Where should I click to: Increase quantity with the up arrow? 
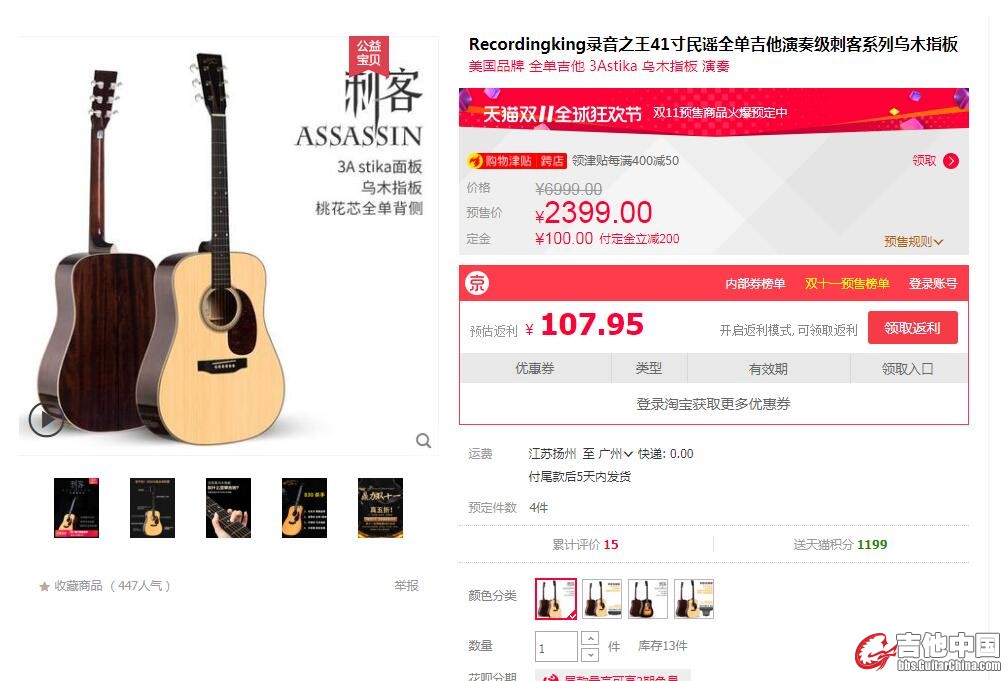coord(590,639)
